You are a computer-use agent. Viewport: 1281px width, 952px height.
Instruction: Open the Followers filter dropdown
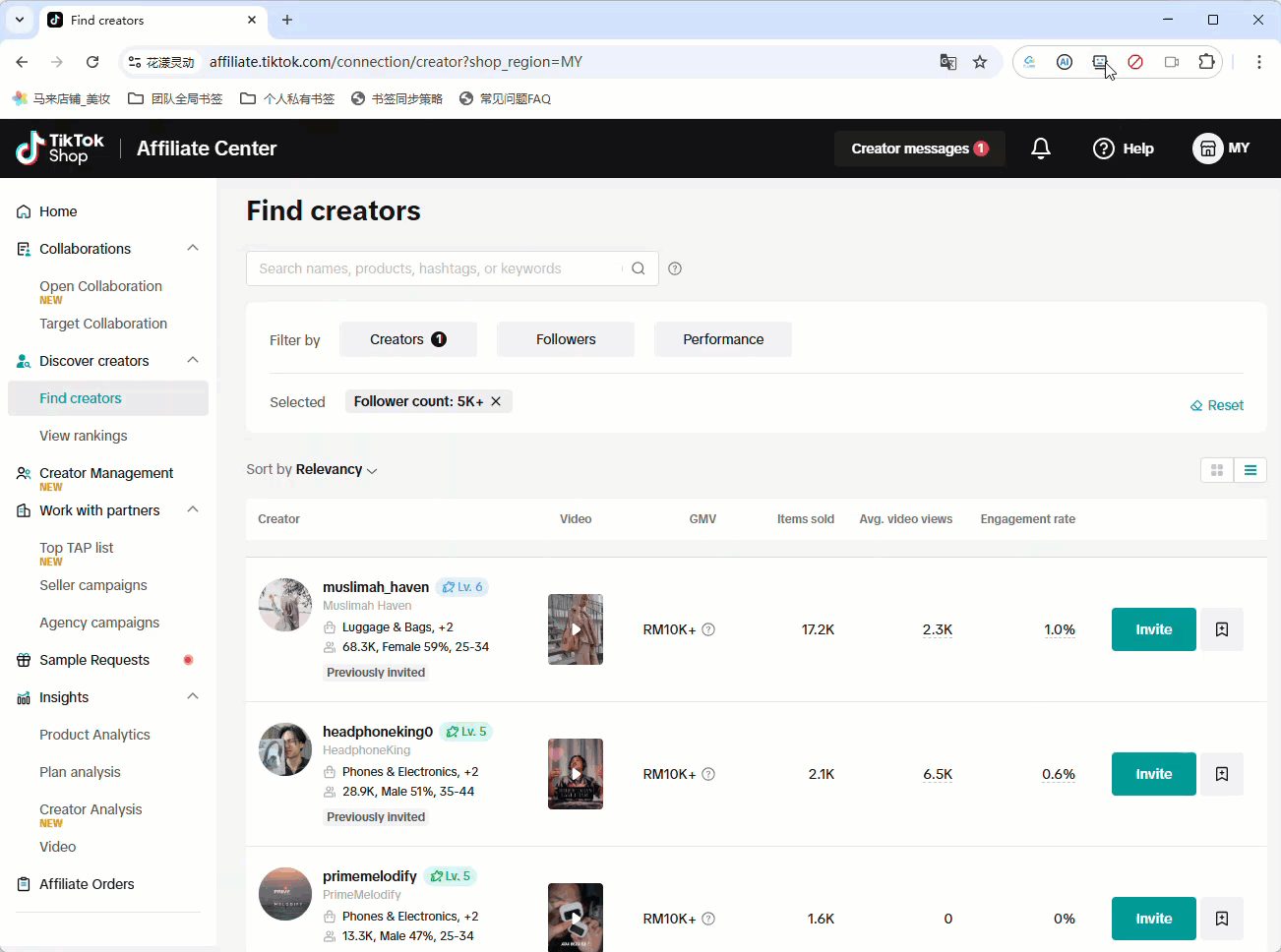click(566, 339)
